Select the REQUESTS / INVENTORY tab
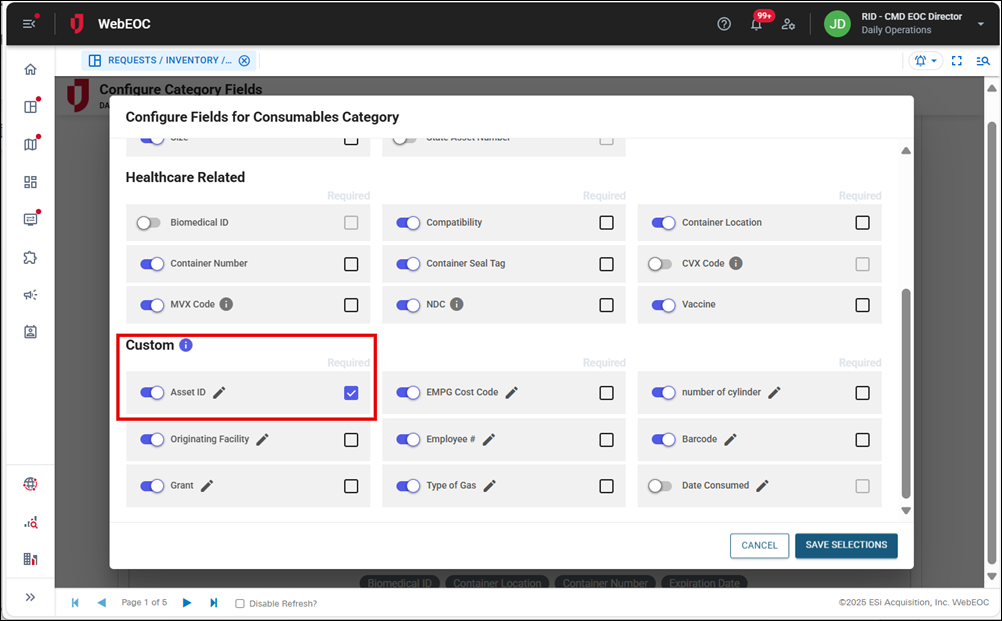 (168, 60)
